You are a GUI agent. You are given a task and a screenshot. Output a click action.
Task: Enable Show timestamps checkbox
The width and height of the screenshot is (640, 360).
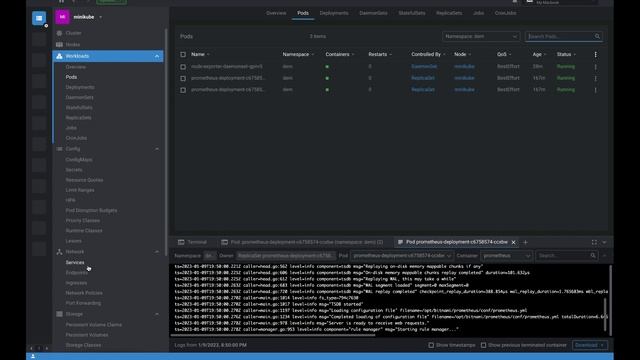click(x=431, y=345)
